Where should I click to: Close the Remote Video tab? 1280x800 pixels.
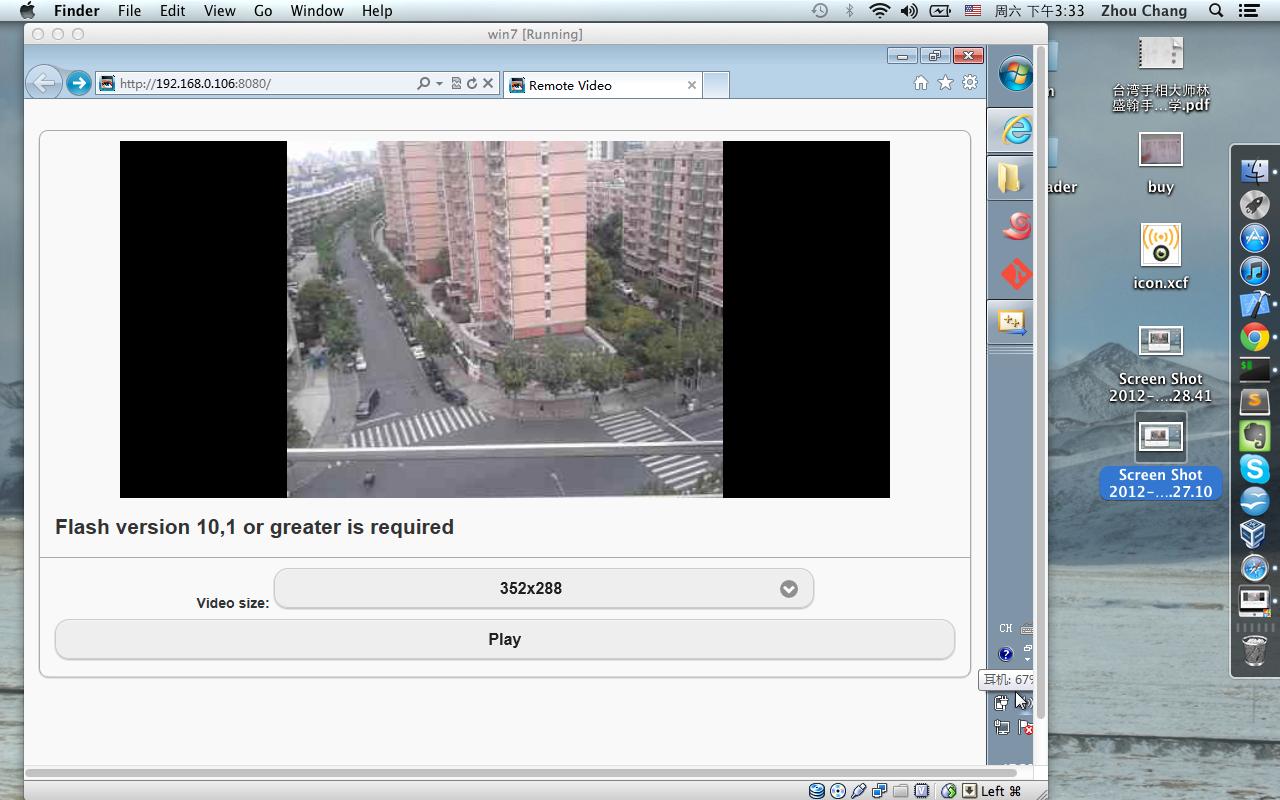point(691,85)
